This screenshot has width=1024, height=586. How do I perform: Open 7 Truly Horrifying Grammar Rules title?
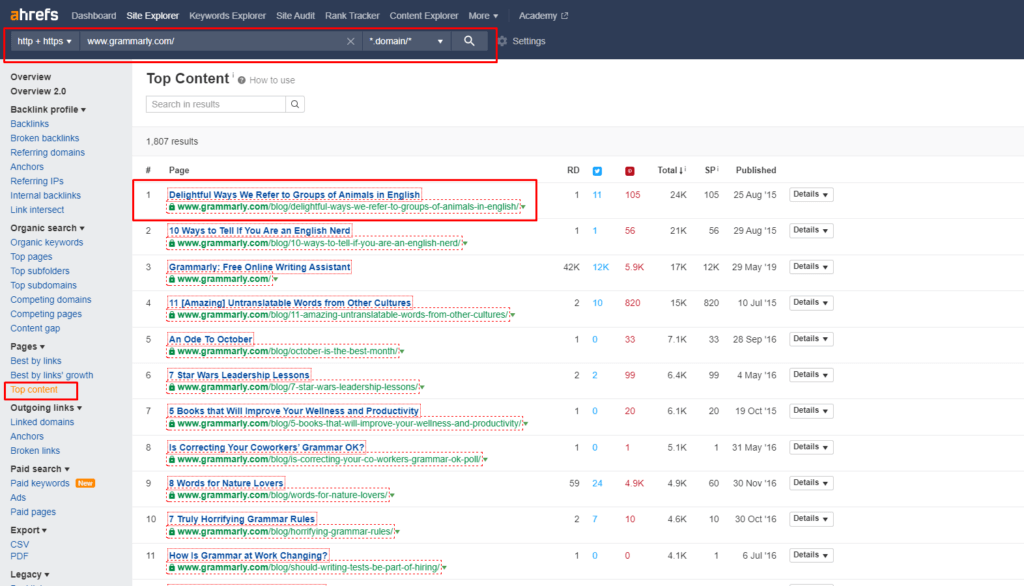(x=242, y=519)
